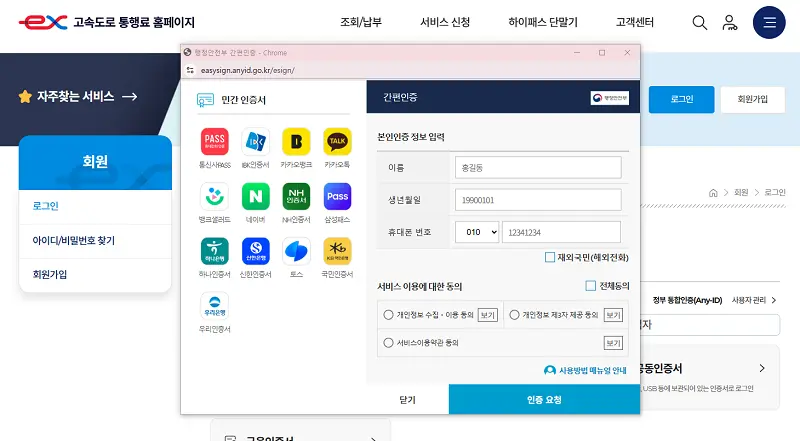Select the PASS carrier certificate icon

tap(215, 141)
